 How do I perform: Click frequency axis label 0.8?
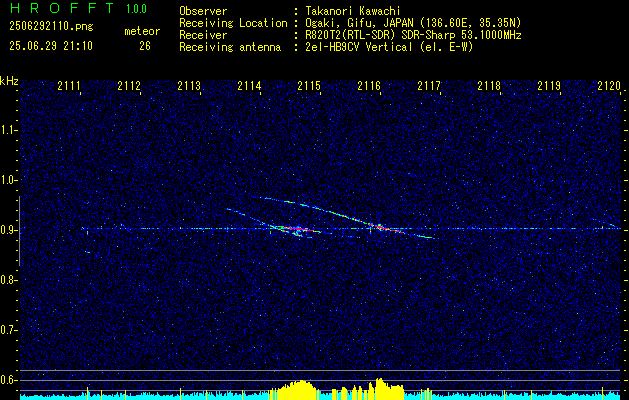pos(8,280)
